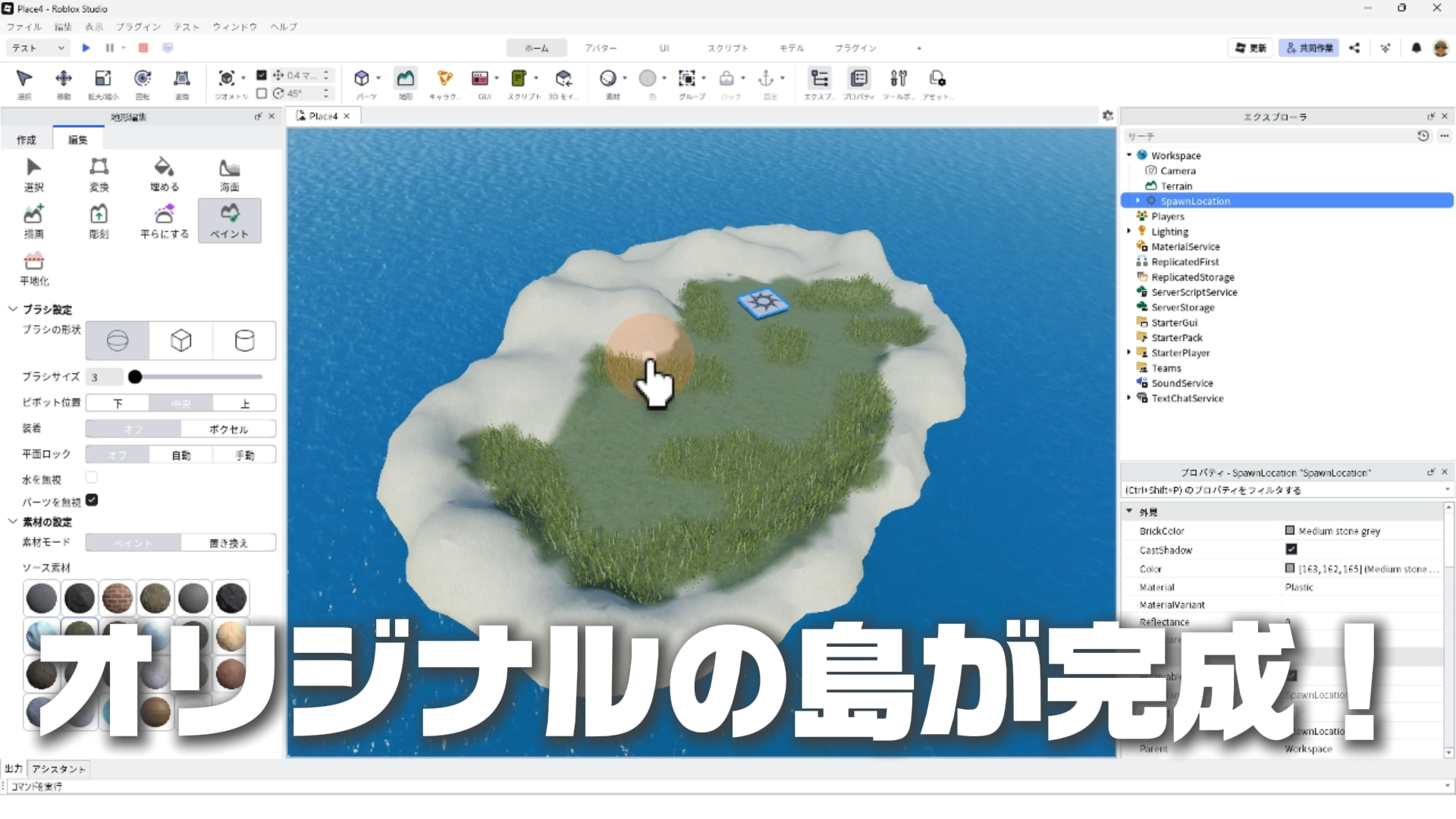Image resolution: width=1456 pixels, height=819 pixels.
Task: Choose the 平らにする (Flatten) tool
Action: [164, 221]
